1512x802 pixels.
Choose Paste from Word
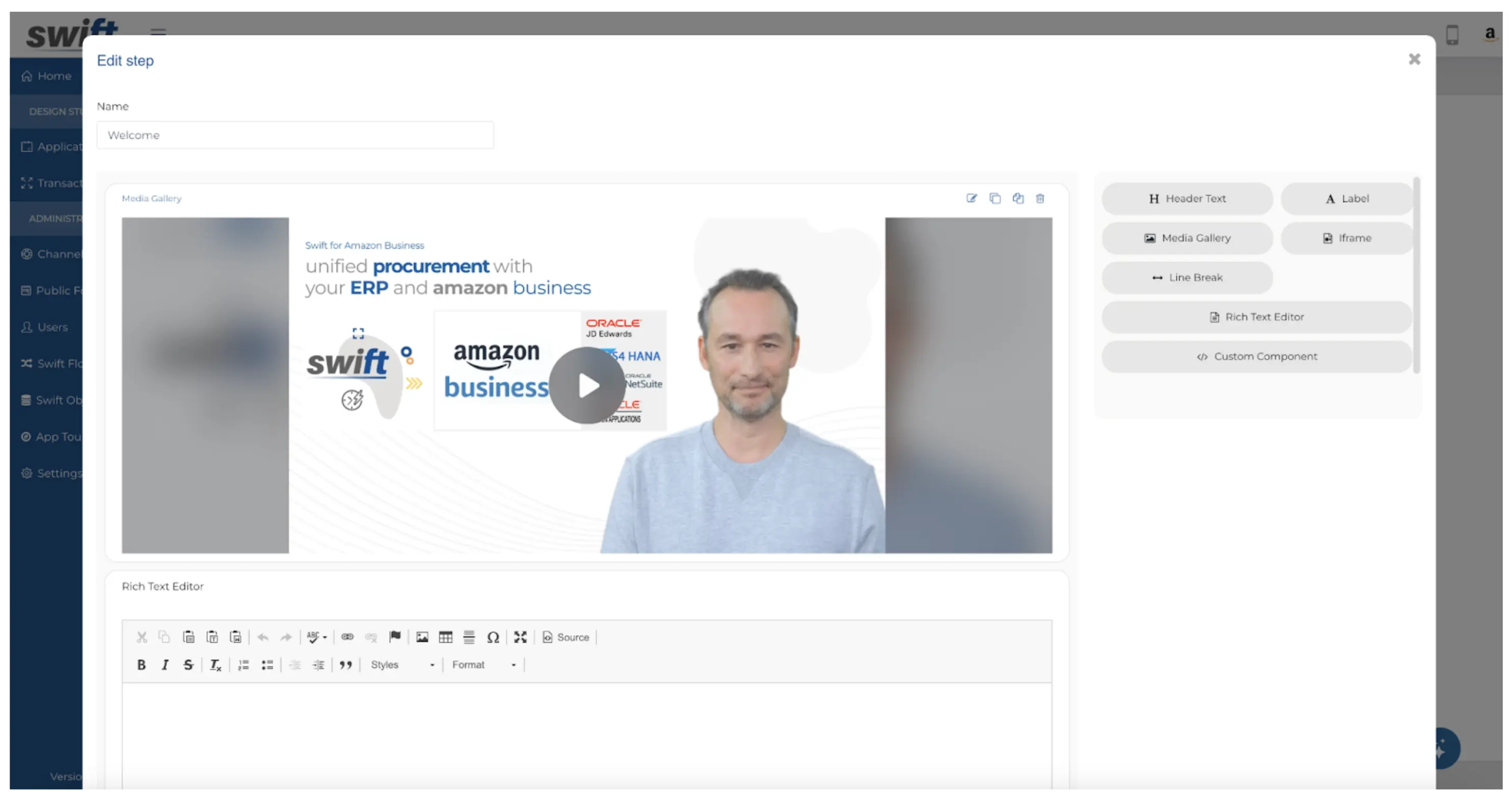click(x=235, y=637)
